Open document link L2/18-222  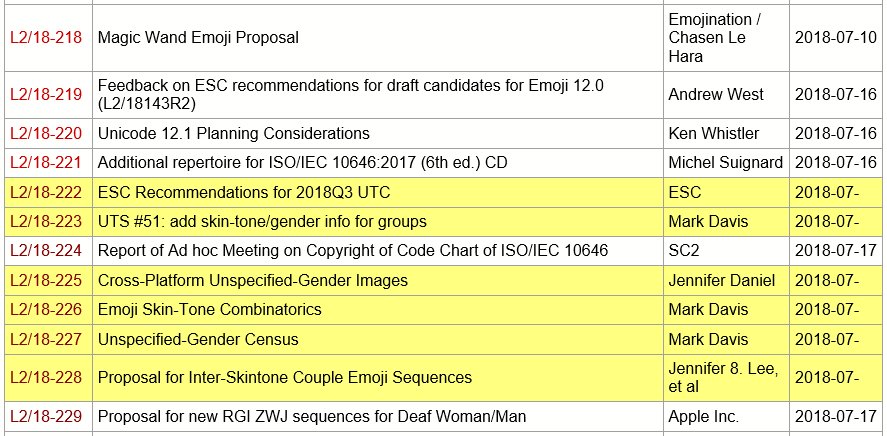(46, 192)
